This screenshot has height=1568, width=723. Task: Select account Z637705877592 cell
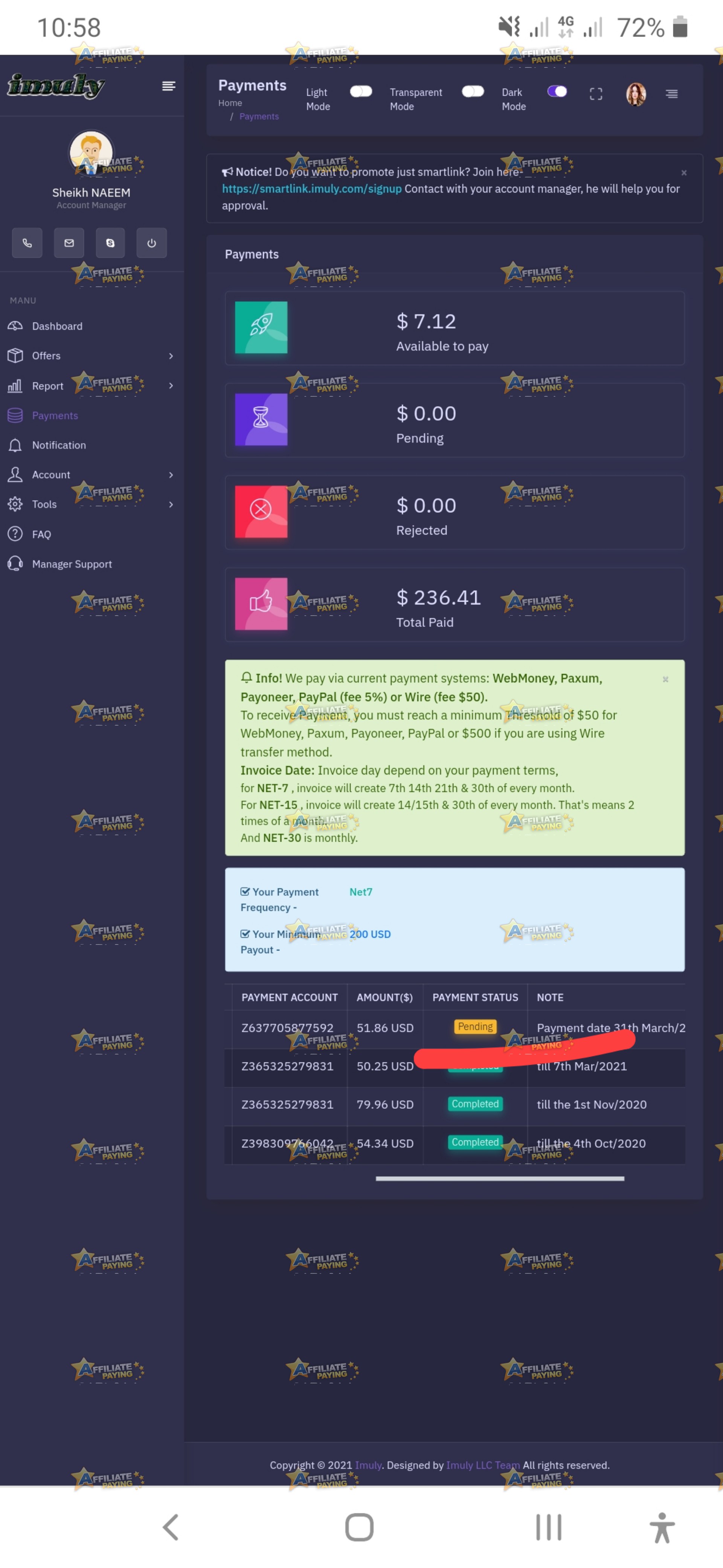tap(289, 1028)
